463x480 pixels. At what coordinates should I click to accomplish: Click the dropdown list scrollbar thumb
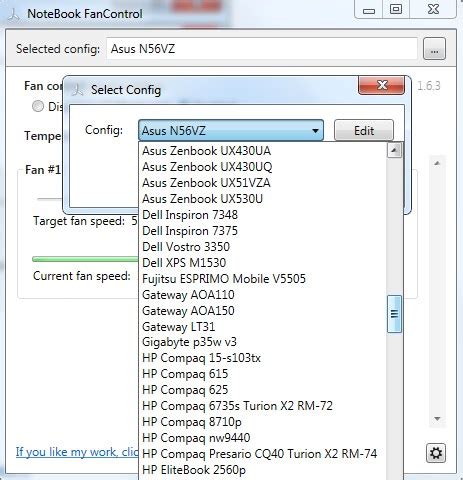tap(394, 314)
